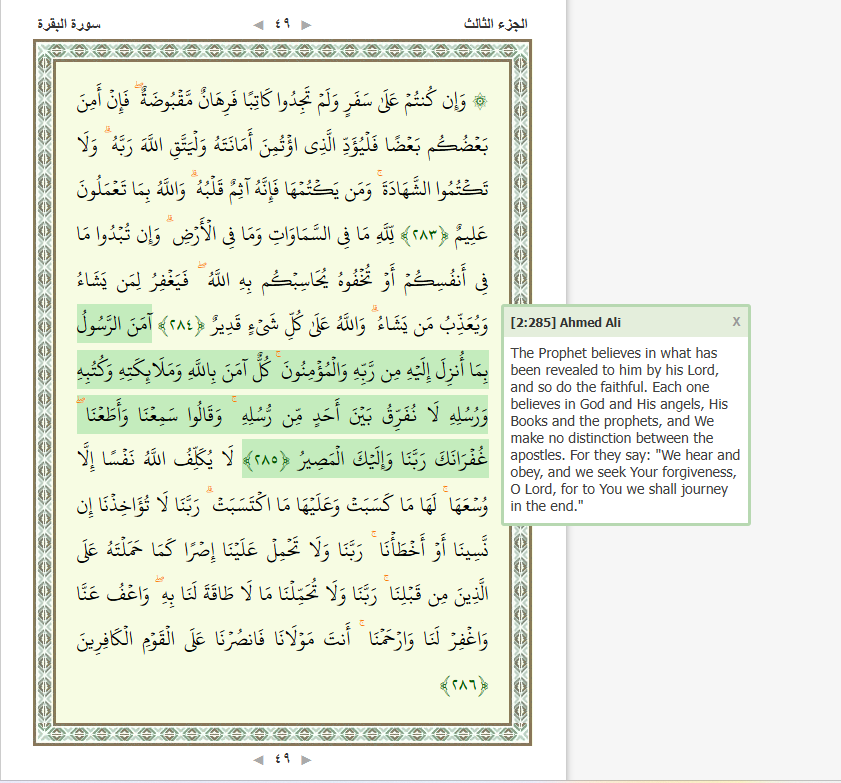Click the translation text "The Prophet believes"
Image resolution: width=841 pixels, height=783 pixels.
click(x=568, y=353)
